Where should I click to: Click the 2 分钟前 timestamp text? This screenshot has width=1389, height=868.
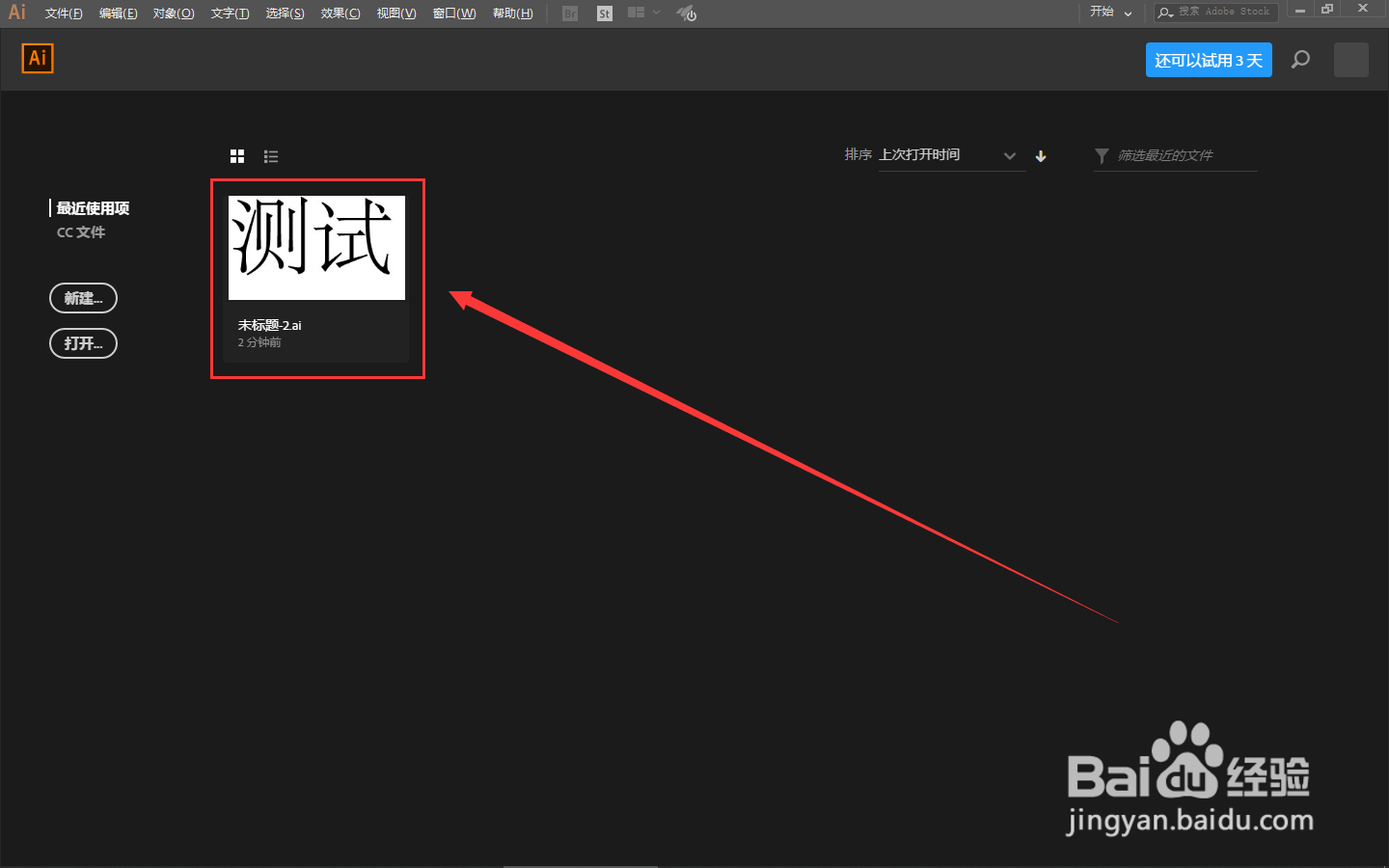[x=259, y=342]
